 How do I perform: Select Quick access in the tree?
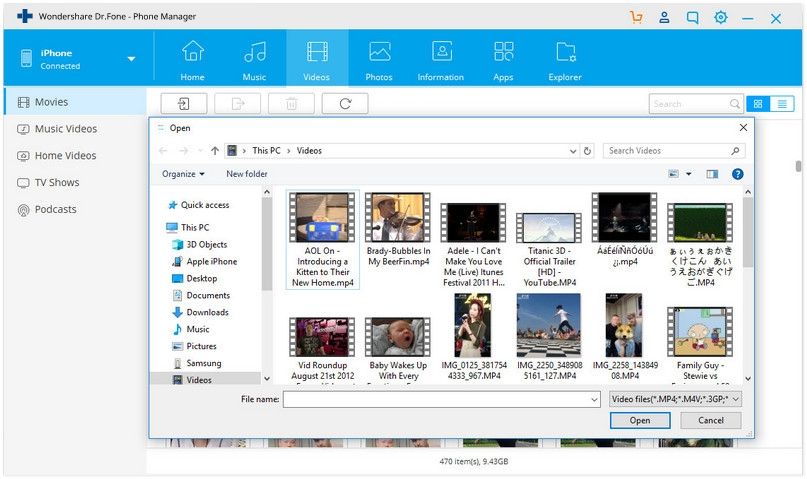pyautogui.click(x=199, y=205)
